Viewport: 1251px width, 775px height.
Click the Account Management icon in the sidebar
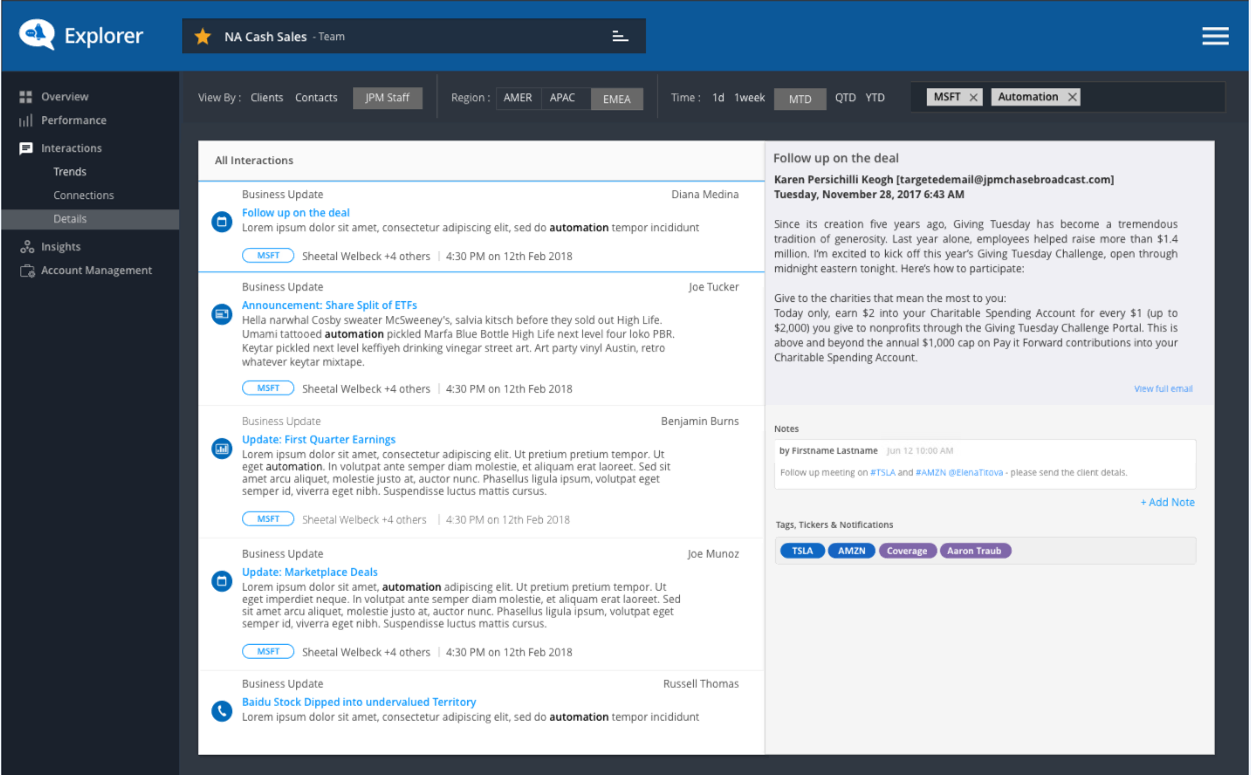(26, 271)
